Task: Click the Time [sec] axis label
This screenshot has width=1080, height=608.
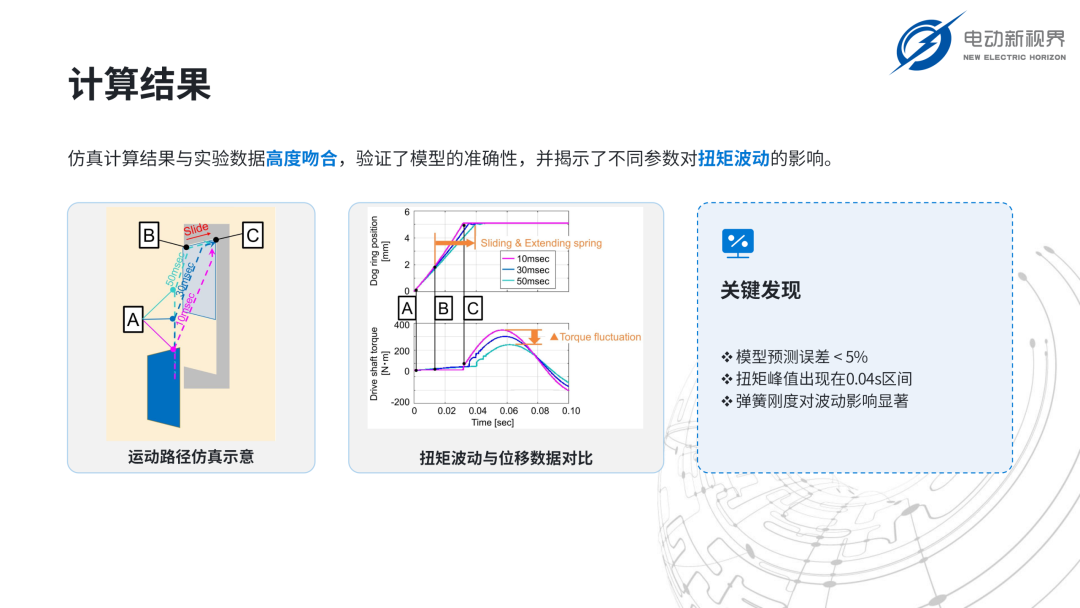Action: (x=492, y=422)
